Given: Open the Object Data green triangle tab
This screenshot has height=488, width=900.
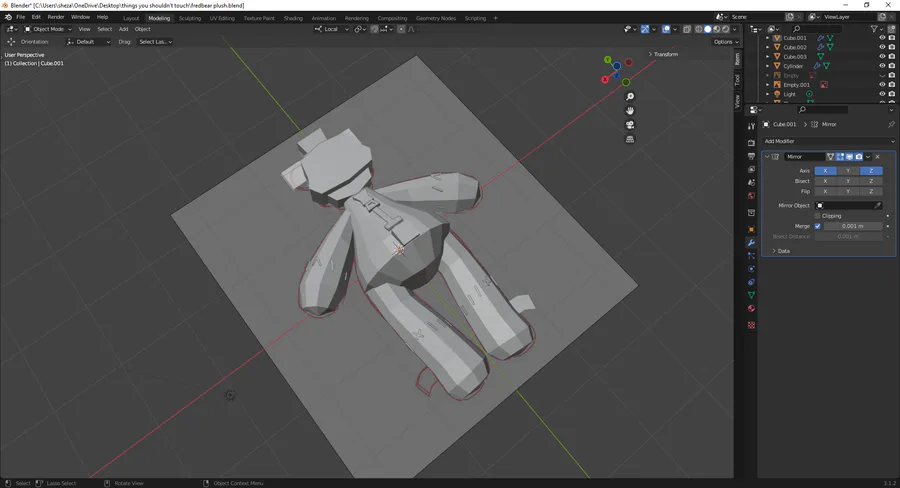Looking at the screenshot, I should click(751, 295).
